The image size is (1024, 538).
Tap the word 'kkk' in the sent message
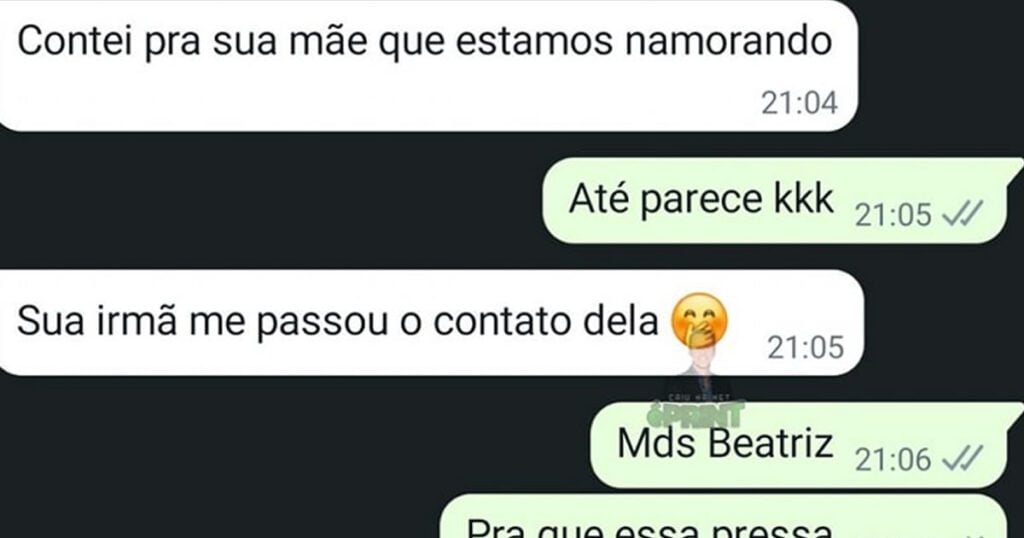point(803,198)
